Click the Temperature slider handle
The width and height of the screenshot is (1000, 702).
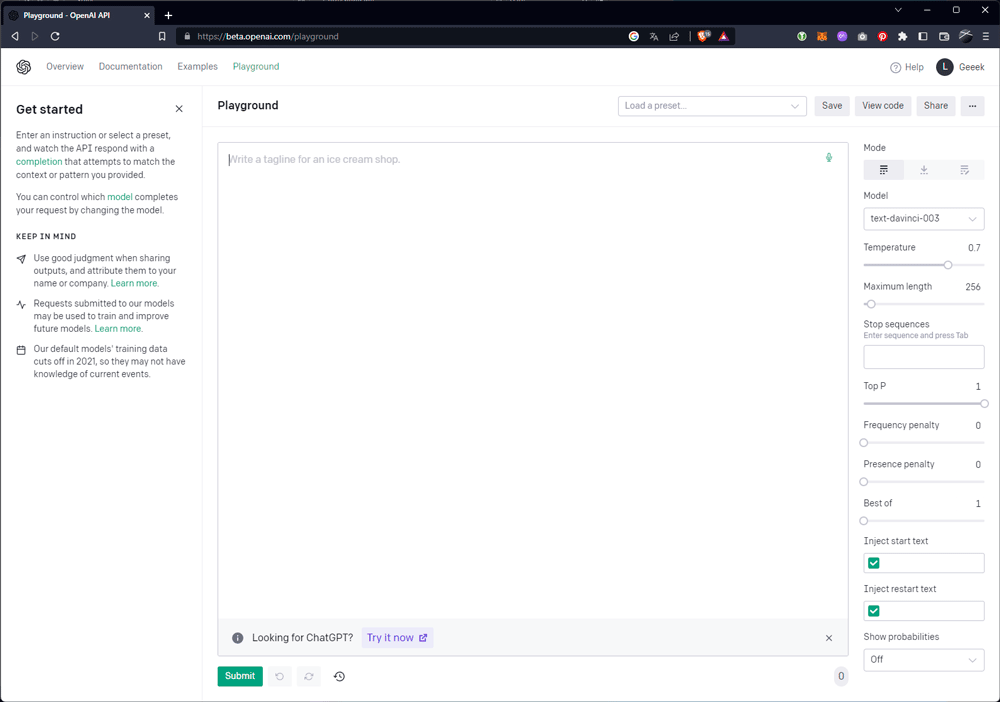(x=948, y=265)
